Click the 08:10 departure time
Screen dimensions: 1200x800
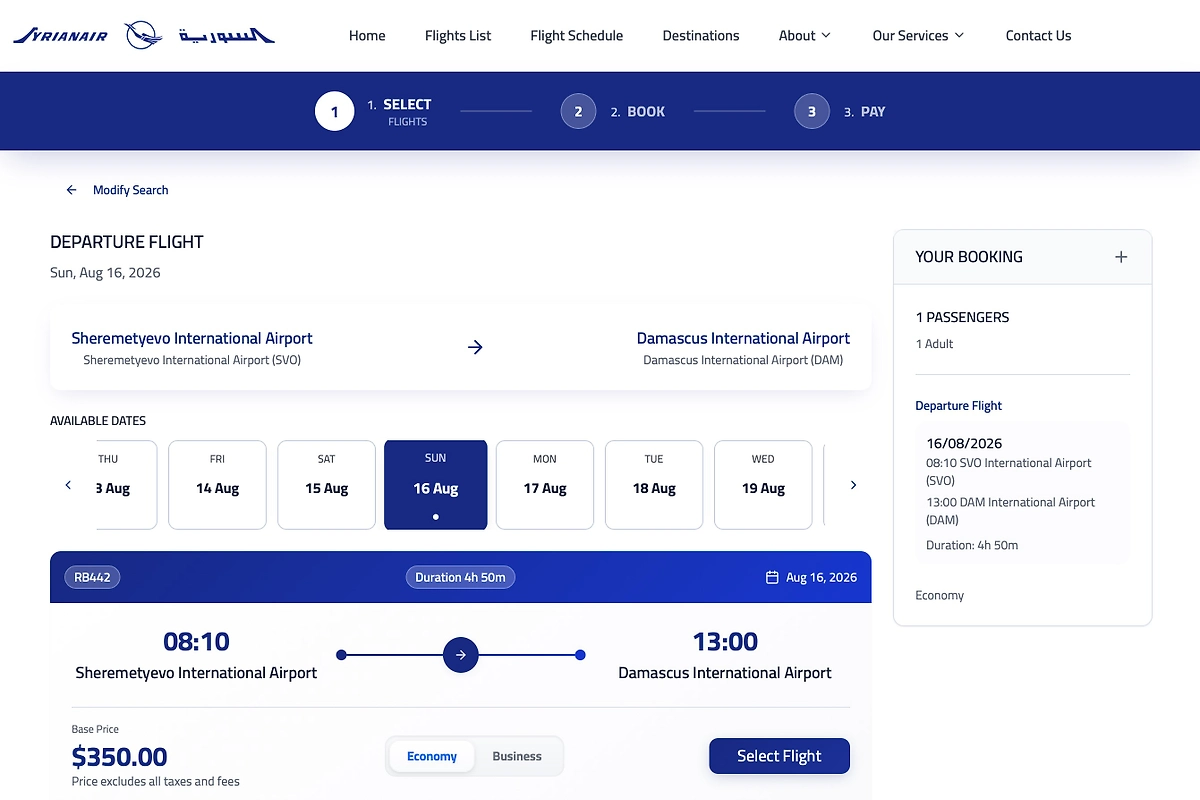point(196,641)
